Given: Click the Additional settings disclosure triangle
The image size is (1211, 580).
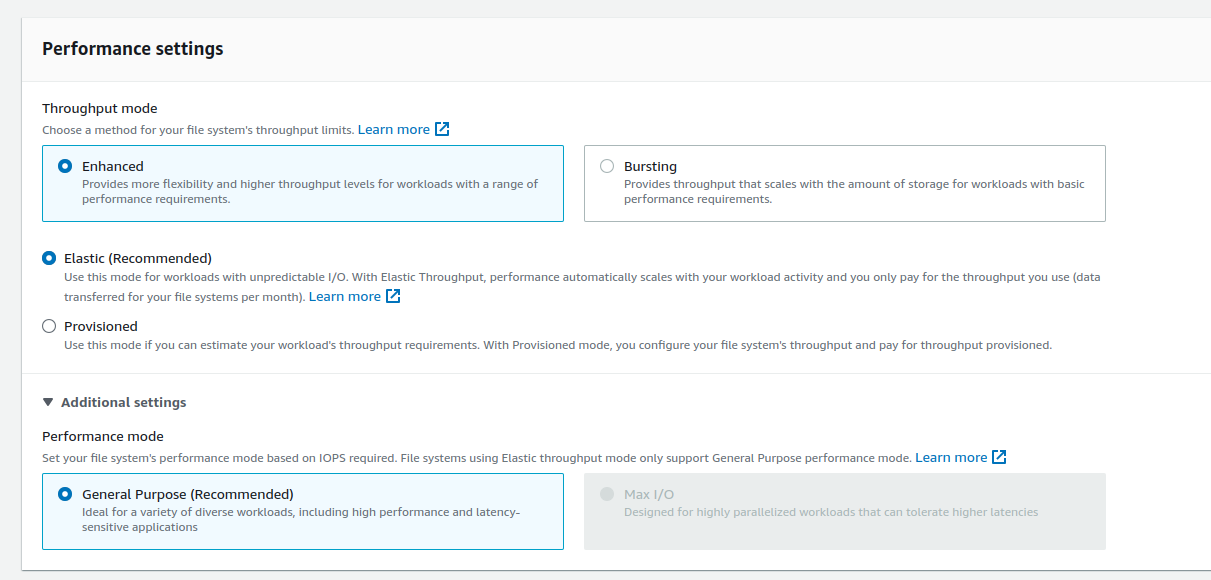Looking at the screenshot, I should [x=47, y=402].
